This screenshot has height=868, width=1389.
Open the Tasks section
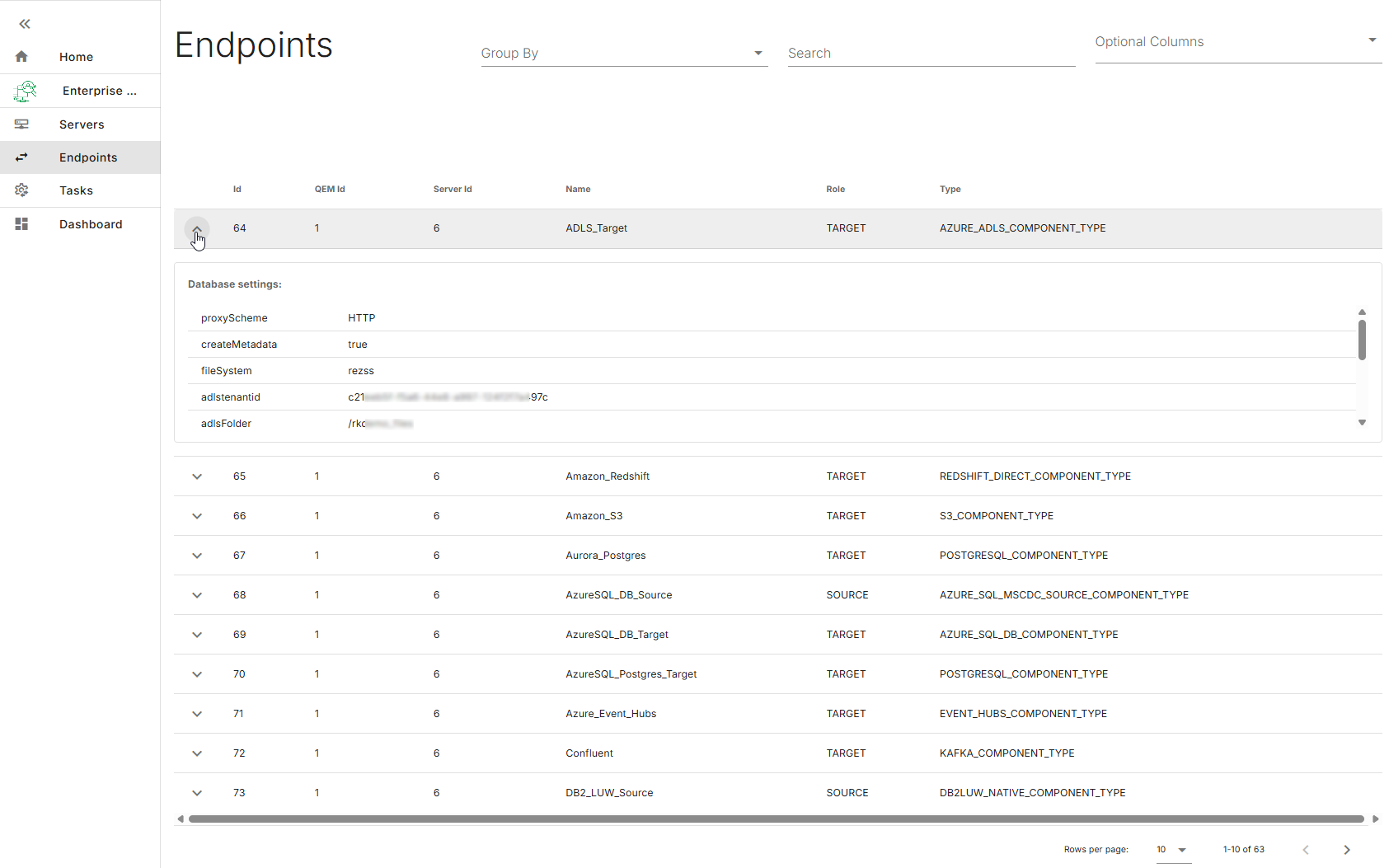click(x=76, y=190)
